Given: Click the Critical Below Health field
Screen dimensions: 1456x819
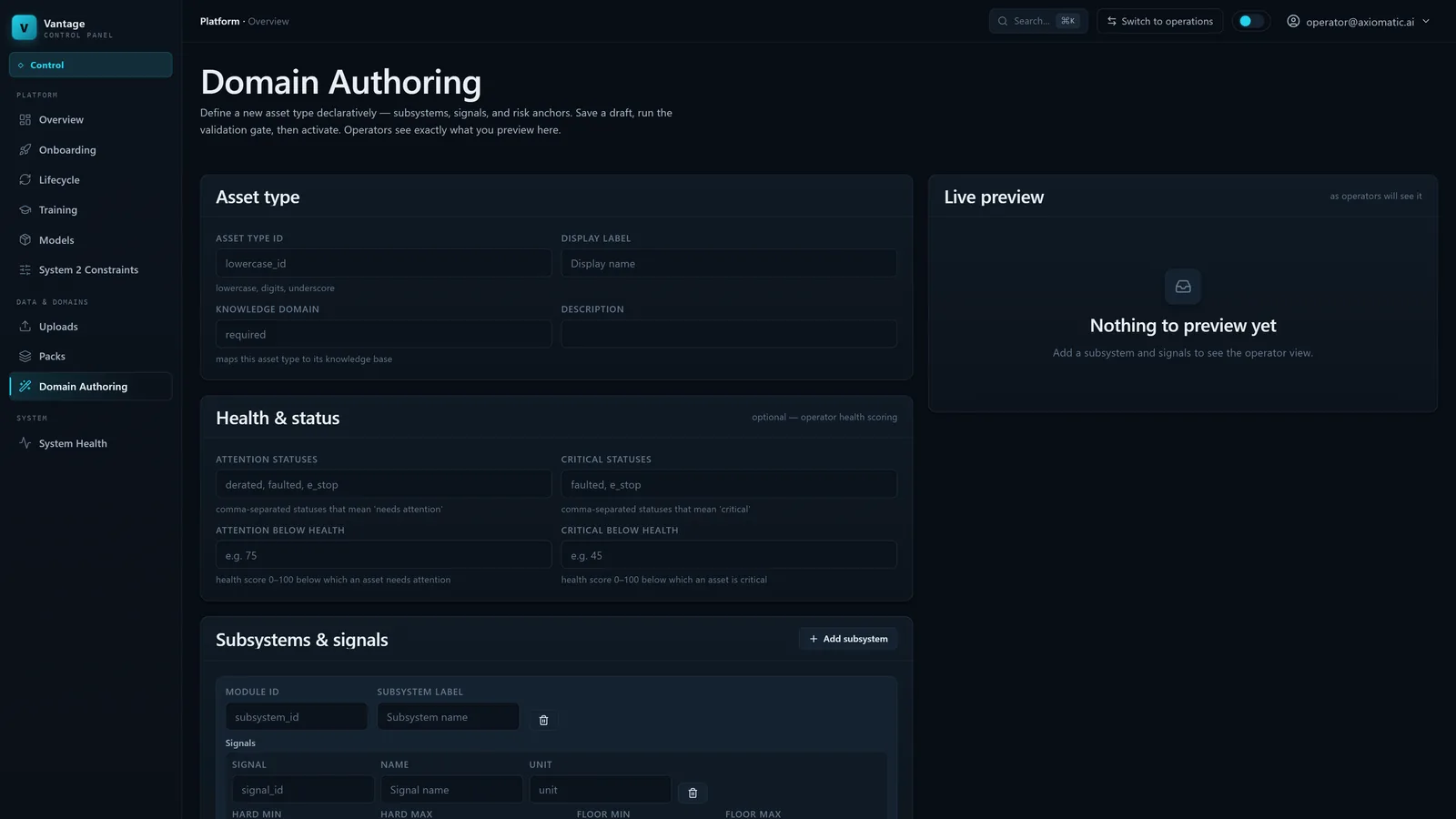Looking at the screenshot, I should click(x=729, y=555).
